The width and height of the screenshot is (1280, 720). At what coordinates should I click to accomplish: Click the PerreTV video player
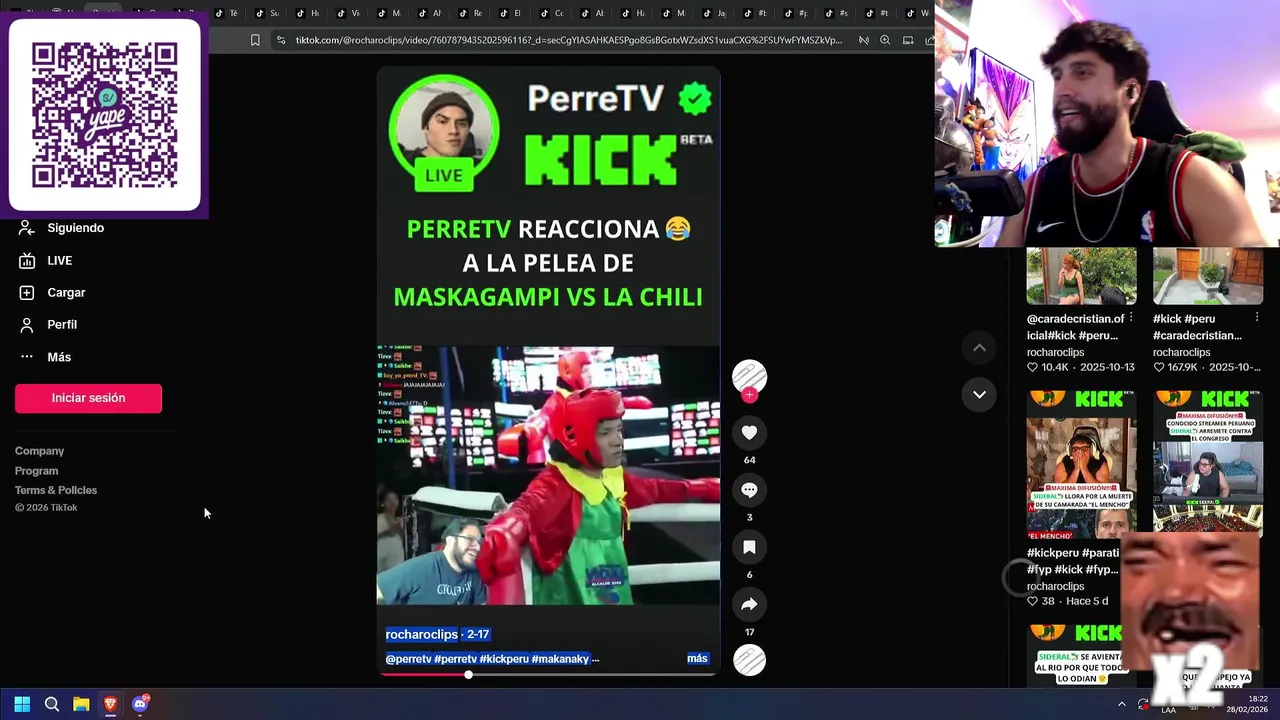(548, 370)
